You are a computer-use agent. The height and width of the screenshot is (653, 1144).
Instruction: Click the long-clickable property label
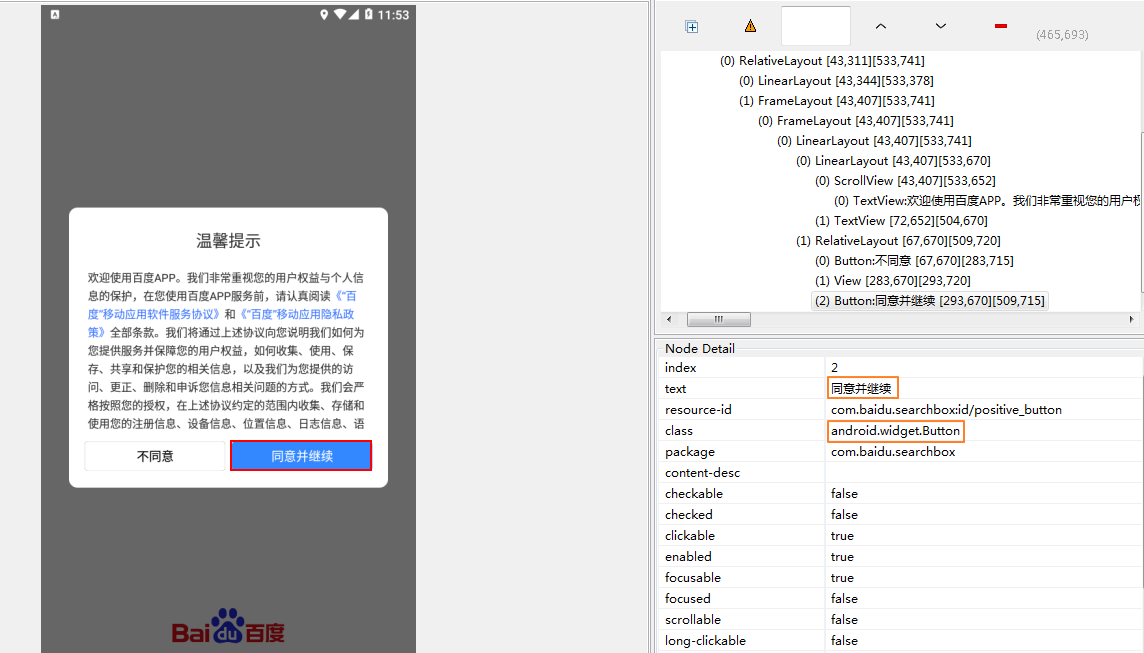coord(706,641)
